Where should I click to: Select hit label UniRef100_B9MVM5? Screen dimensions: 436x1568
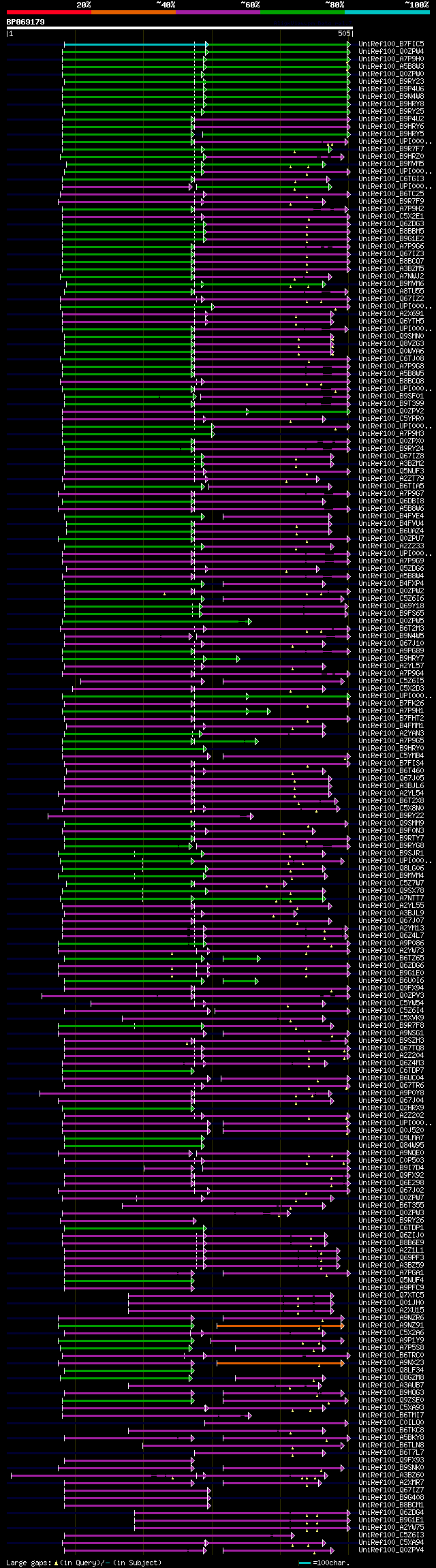click(x=391, y=163)
